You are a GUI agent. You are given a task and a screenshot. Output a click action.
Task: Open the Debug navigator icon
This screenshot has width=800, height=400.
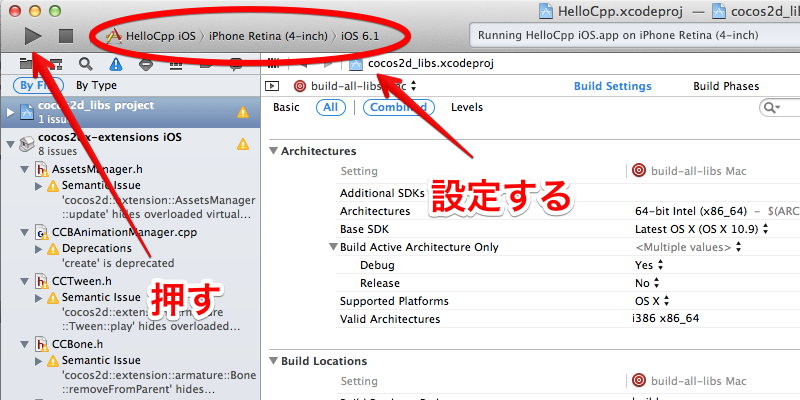[x=176, y=64]
